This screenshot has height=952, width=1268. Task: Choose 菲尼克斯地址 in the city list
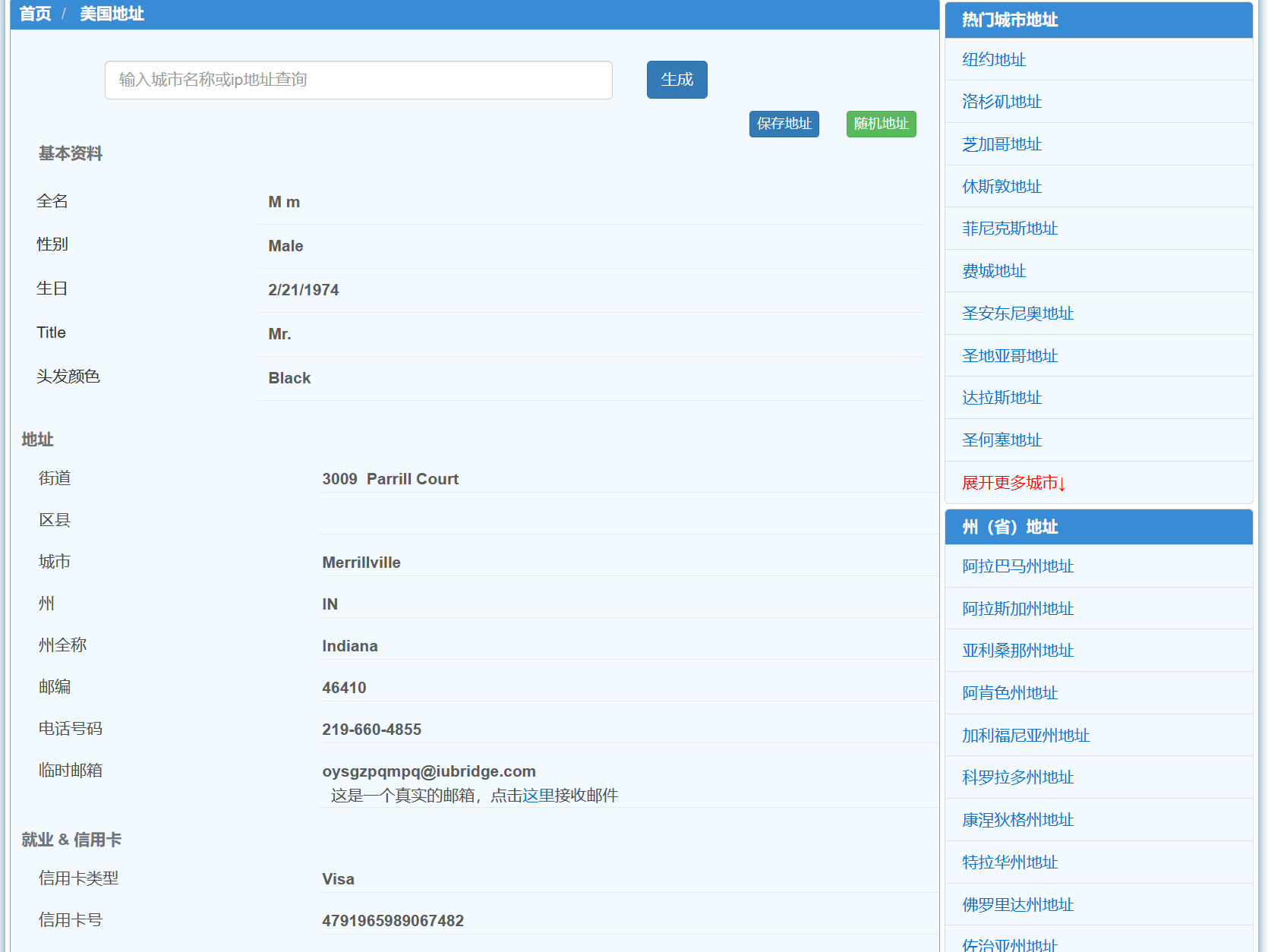pyautogui.click(x=1010, y=229)
